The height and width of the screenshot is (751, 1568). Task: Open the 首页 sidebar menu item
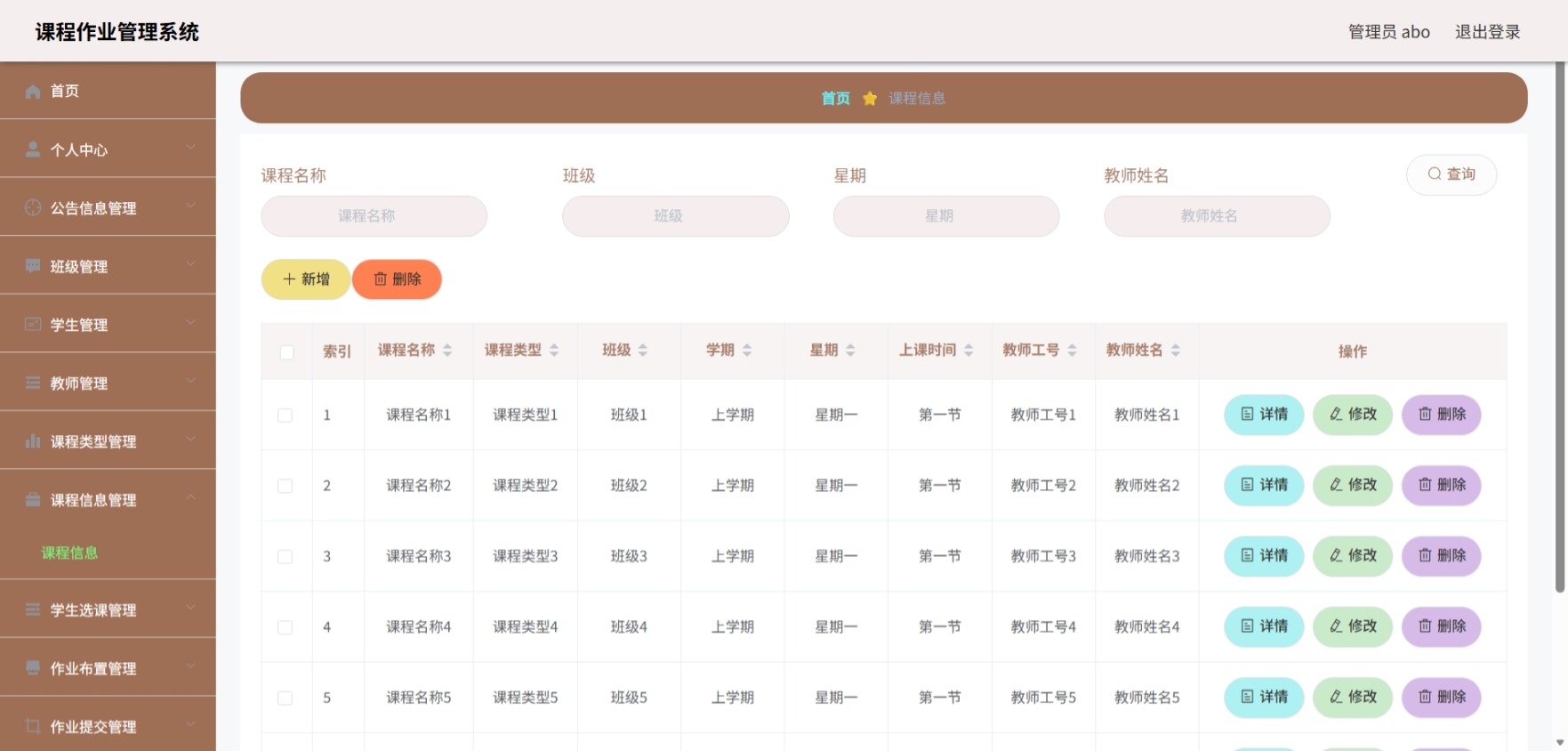(108, 91)
